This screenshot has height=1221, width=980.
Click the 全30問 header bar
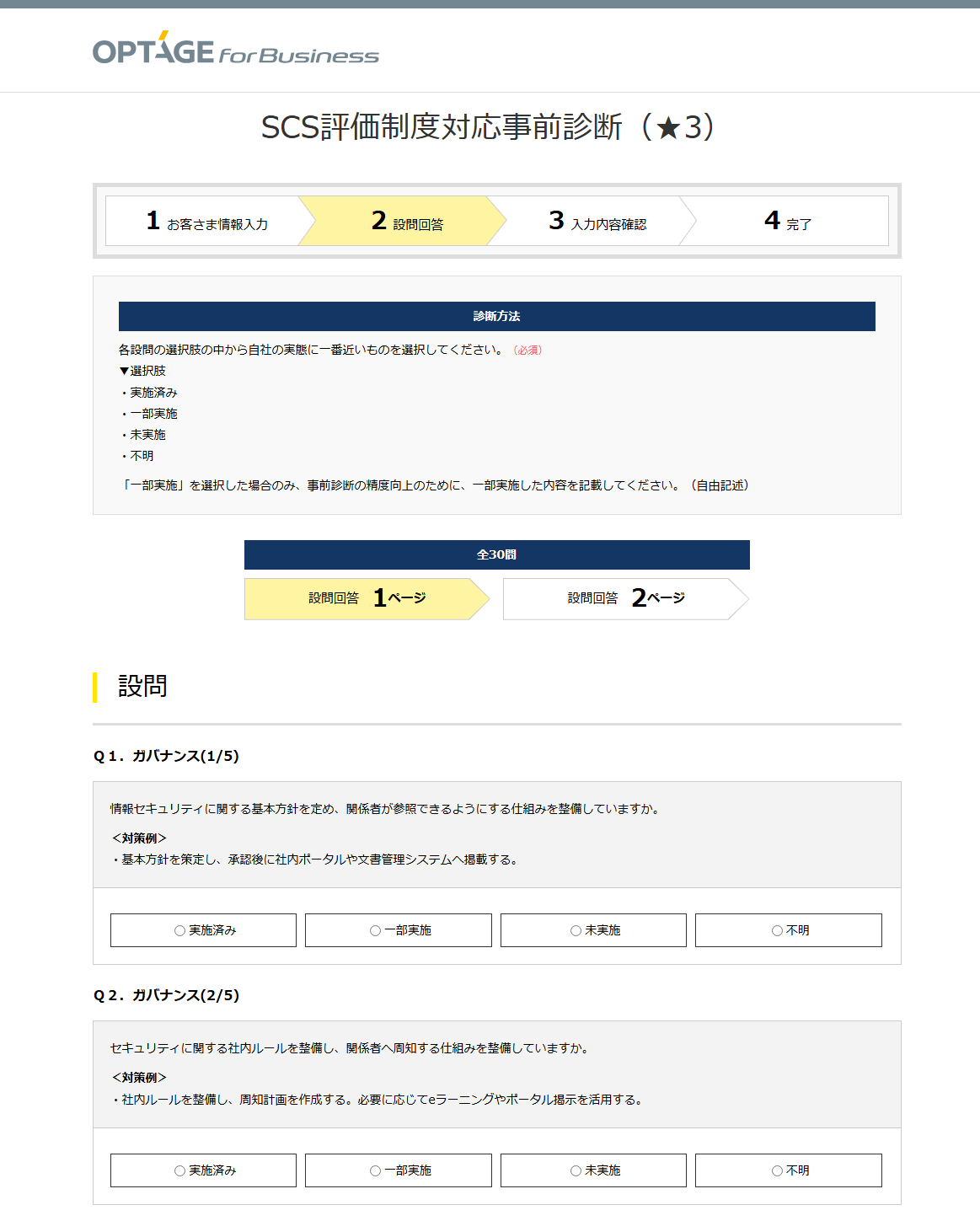tap(497, 554)
